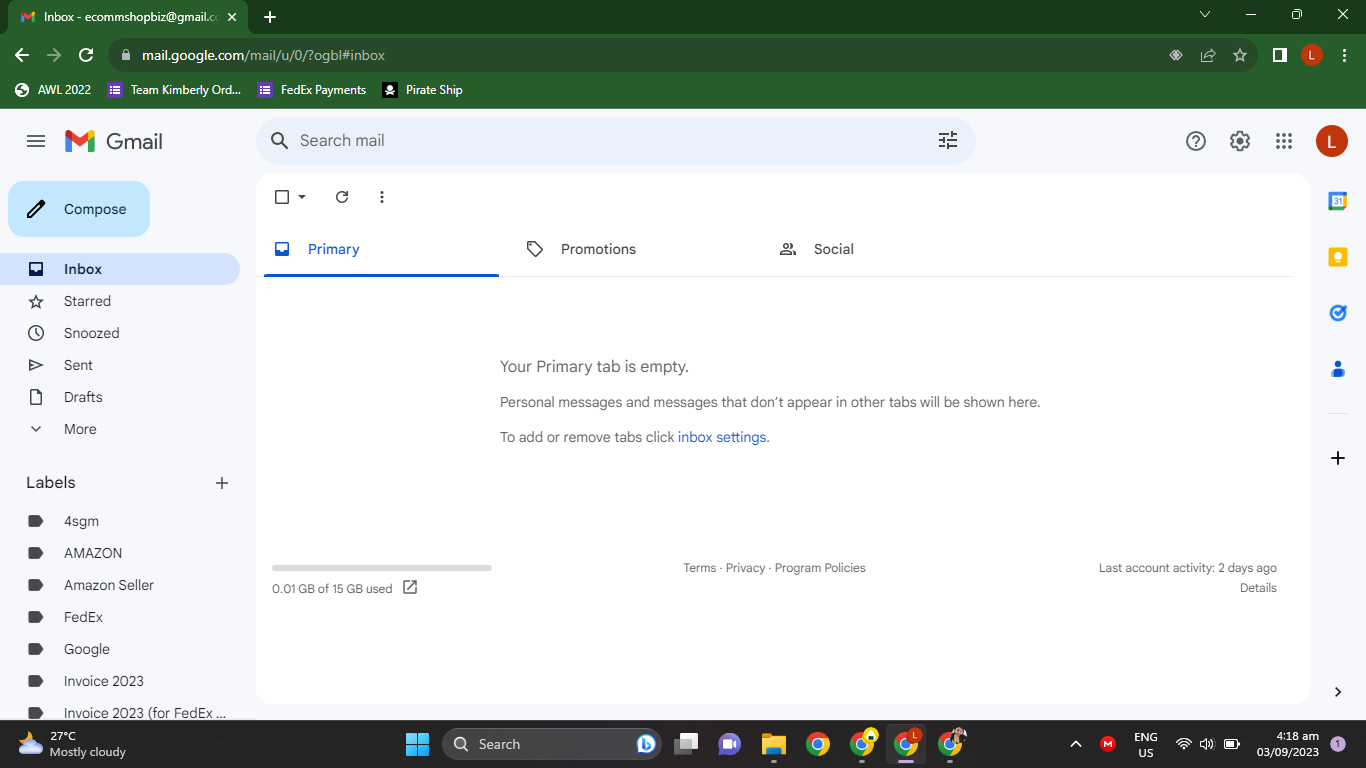1366x768 pixels.
Task: Open the Program Policies link
Action: (820, 568)
